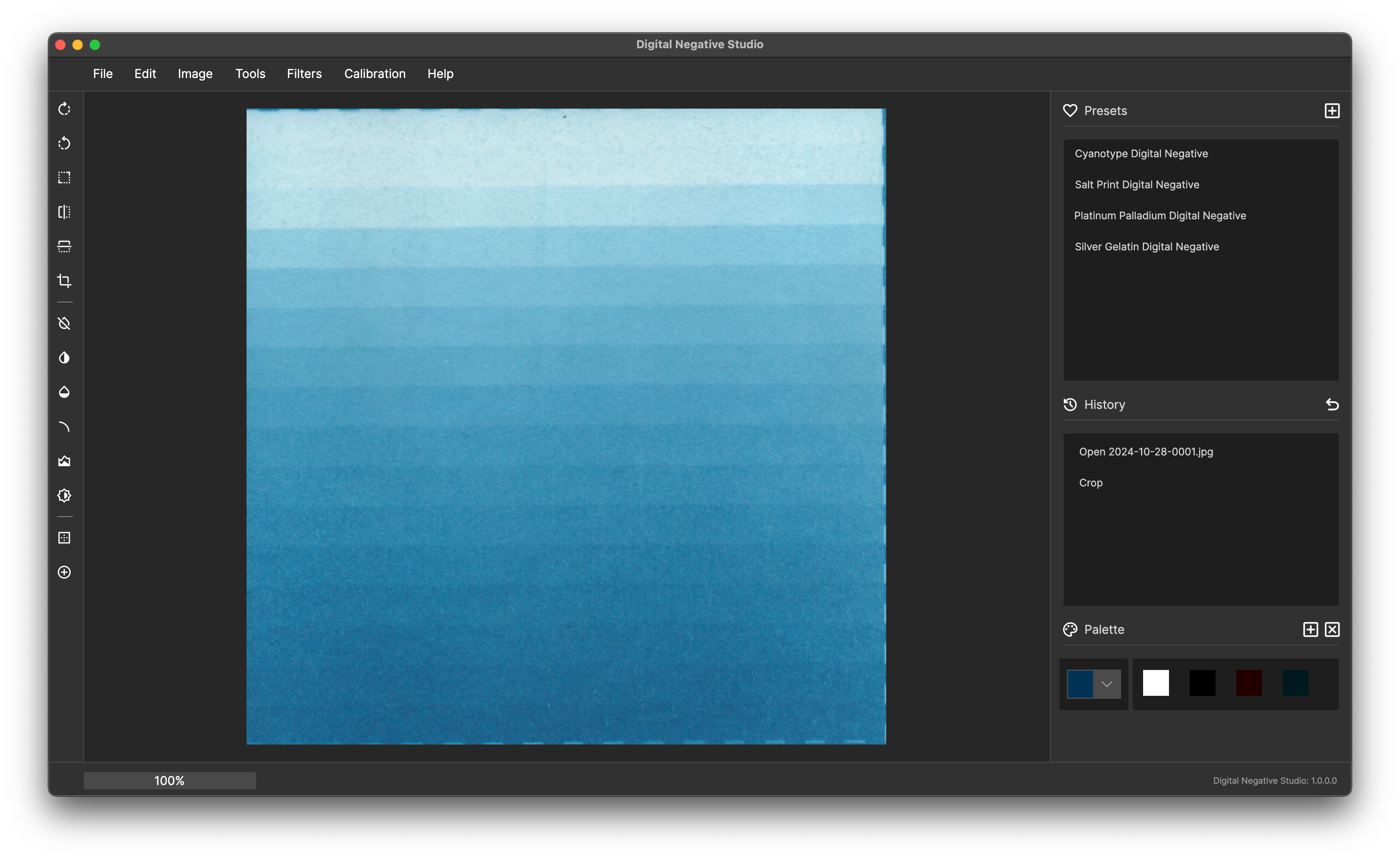
Task: Select the rectangular selection tool
Action: (x=64, y=178)
